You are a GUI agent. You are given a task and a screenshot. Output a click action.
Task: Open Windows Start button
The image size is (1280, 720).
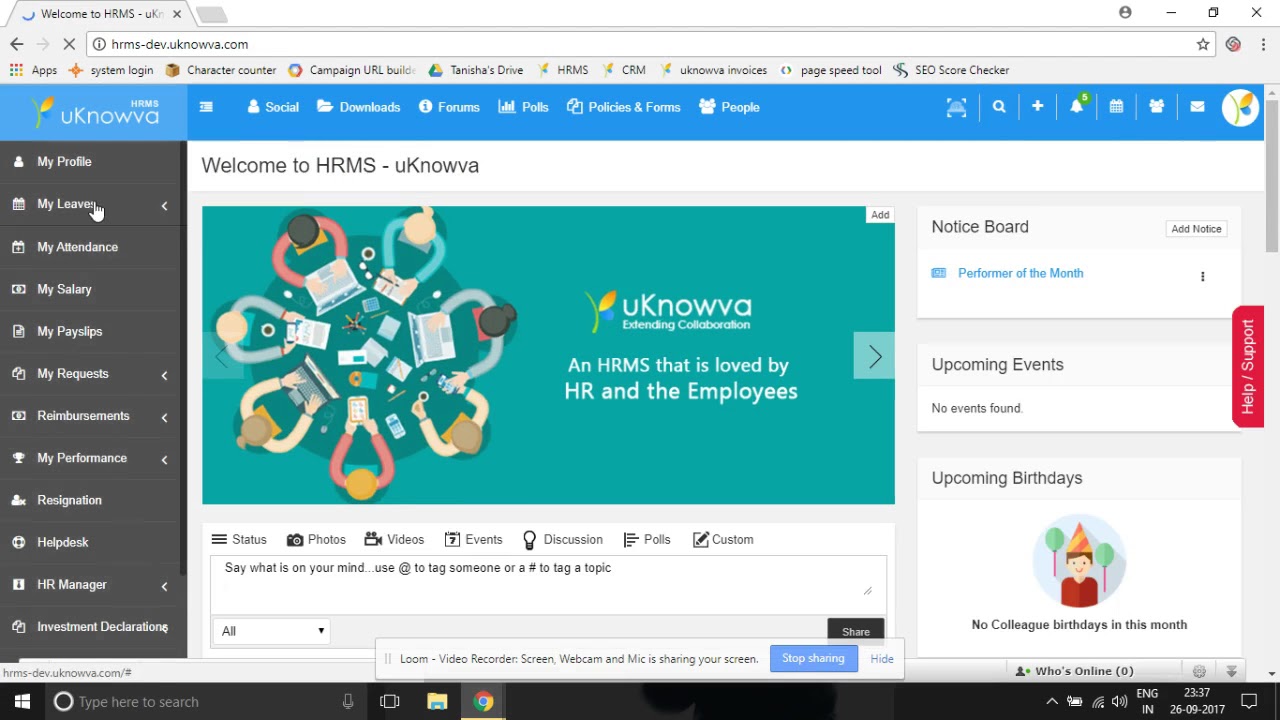(x=22, y=701)
